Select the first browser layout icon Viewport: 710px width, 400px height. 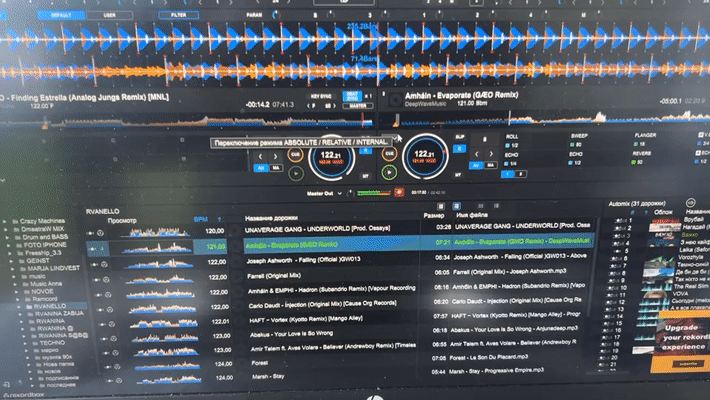(x=440, y=207)
